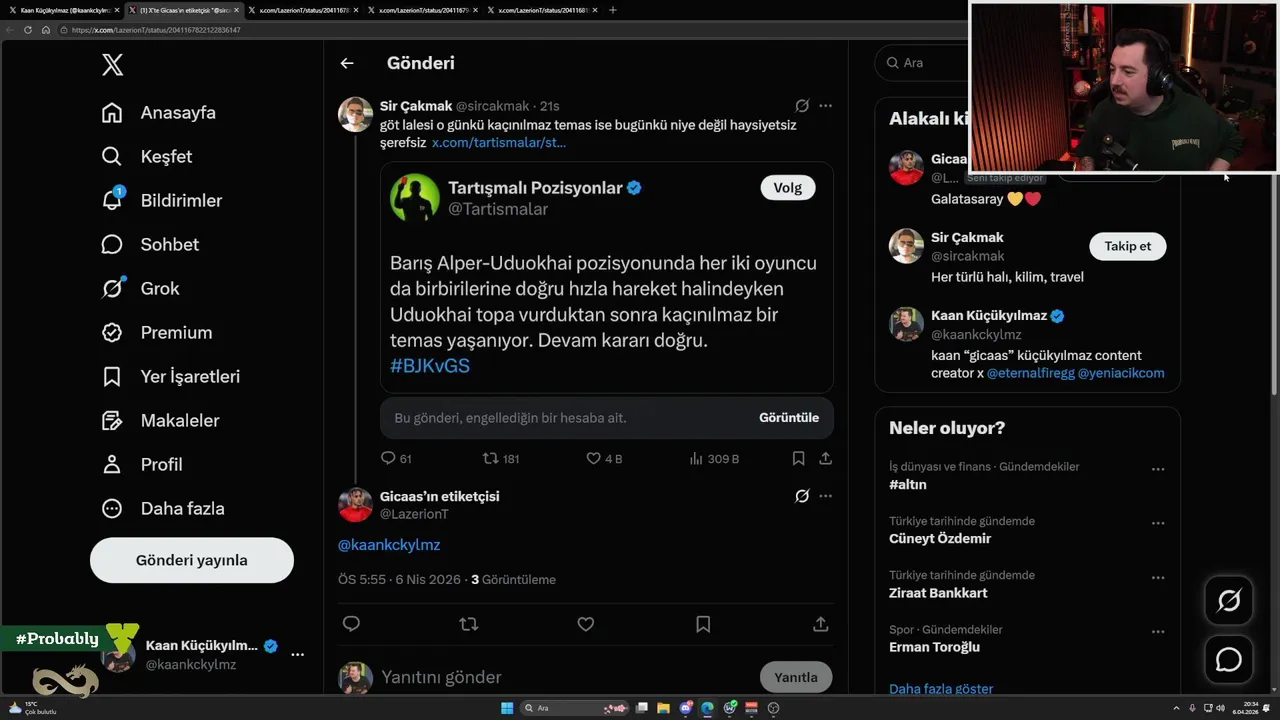Image resolution: width=1280 pixels, height=720 pixels.
Task: Reload the page in browser
Action: (28, 30)
